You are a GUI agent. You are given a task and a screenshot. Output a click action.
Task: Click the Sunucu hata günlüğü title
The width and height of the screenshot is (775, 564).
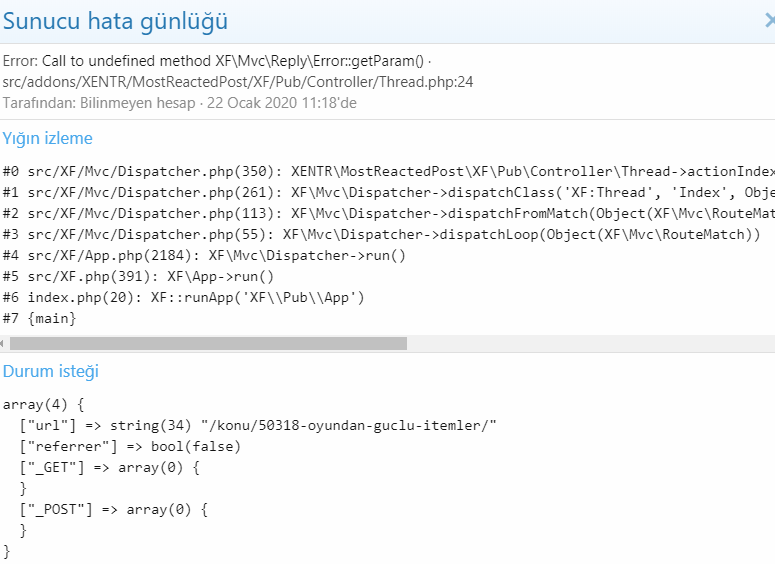pyautogui.click(x=115, y=21)
